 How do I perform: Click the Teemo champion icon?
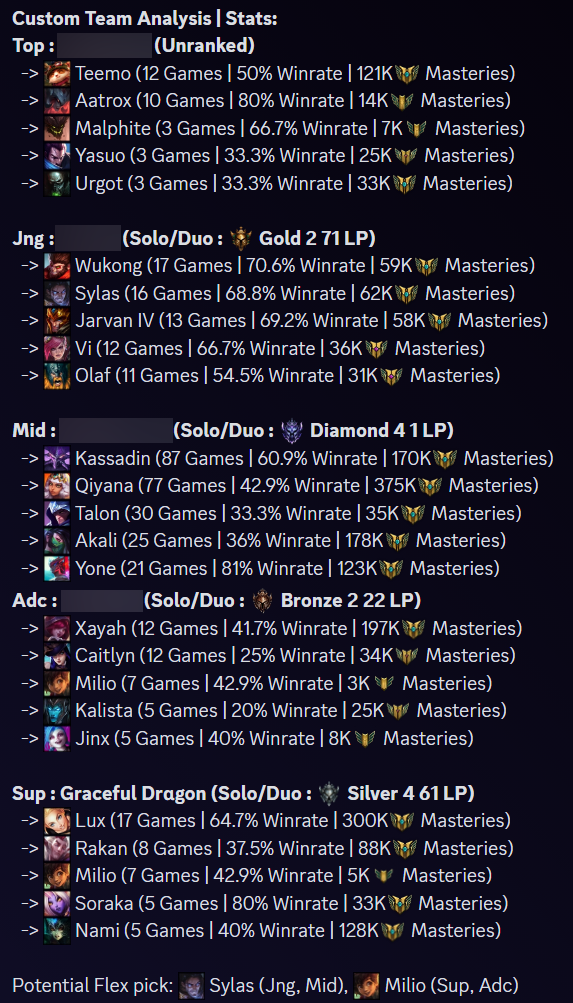(57, 74)
